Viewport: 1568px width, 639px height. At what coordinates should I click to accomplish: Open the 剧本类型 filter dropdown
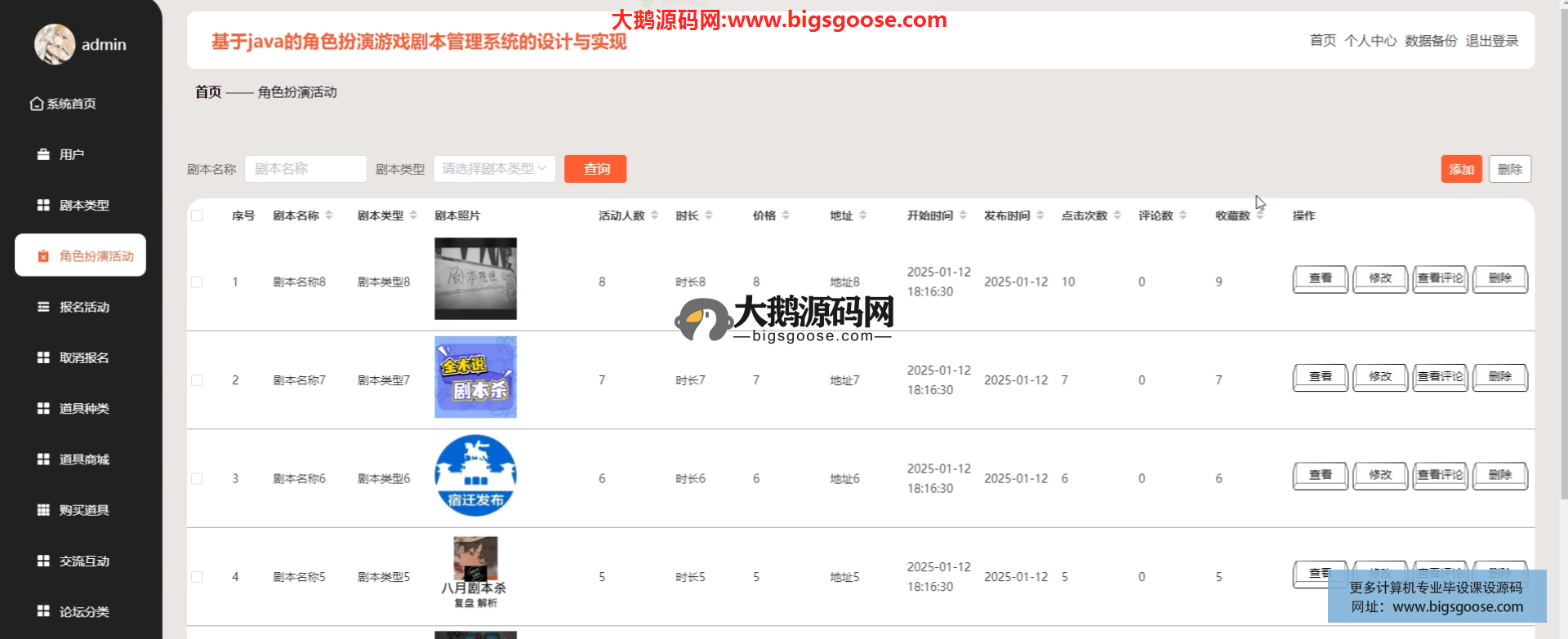pos(494,169)
